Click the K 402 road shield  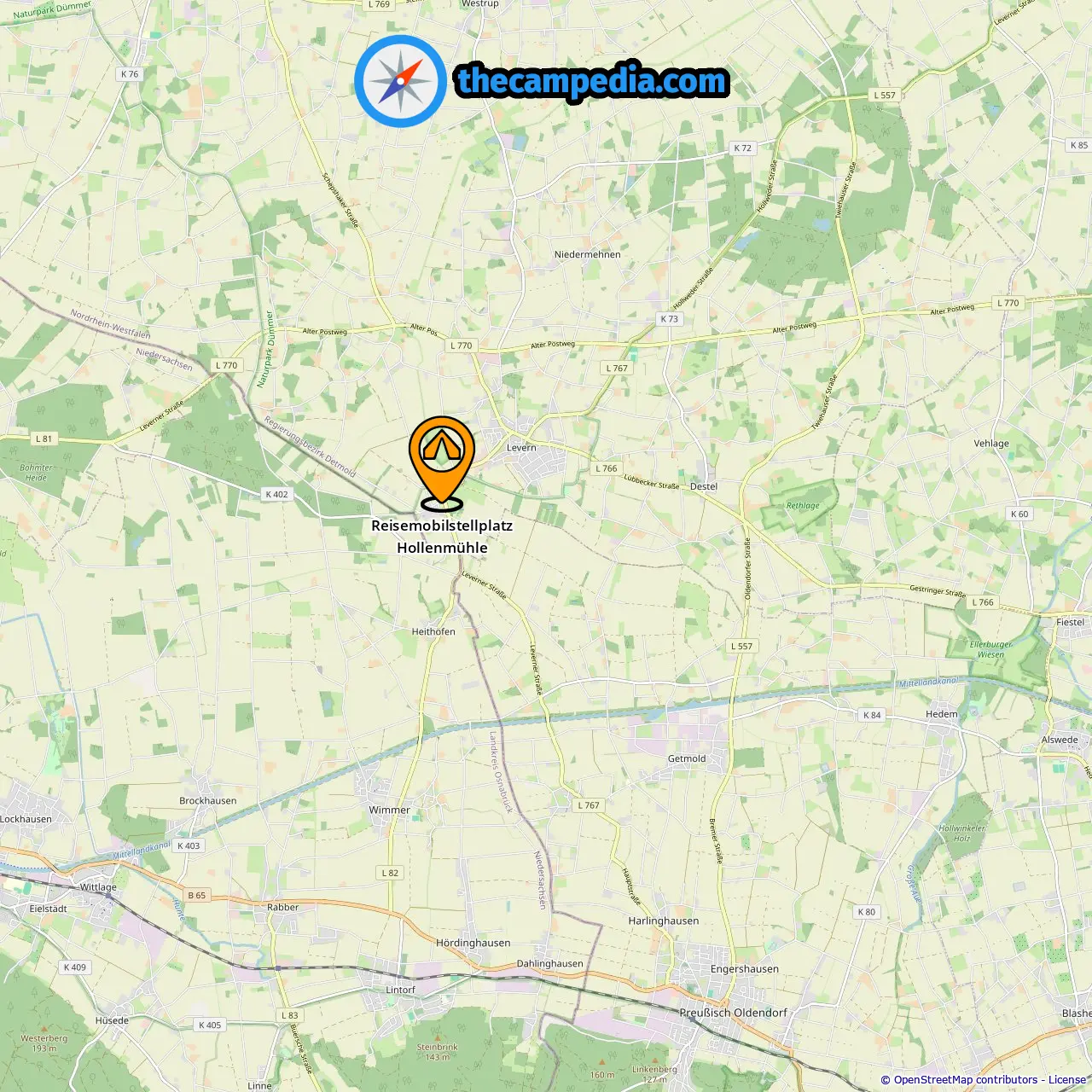coord(276,494)
